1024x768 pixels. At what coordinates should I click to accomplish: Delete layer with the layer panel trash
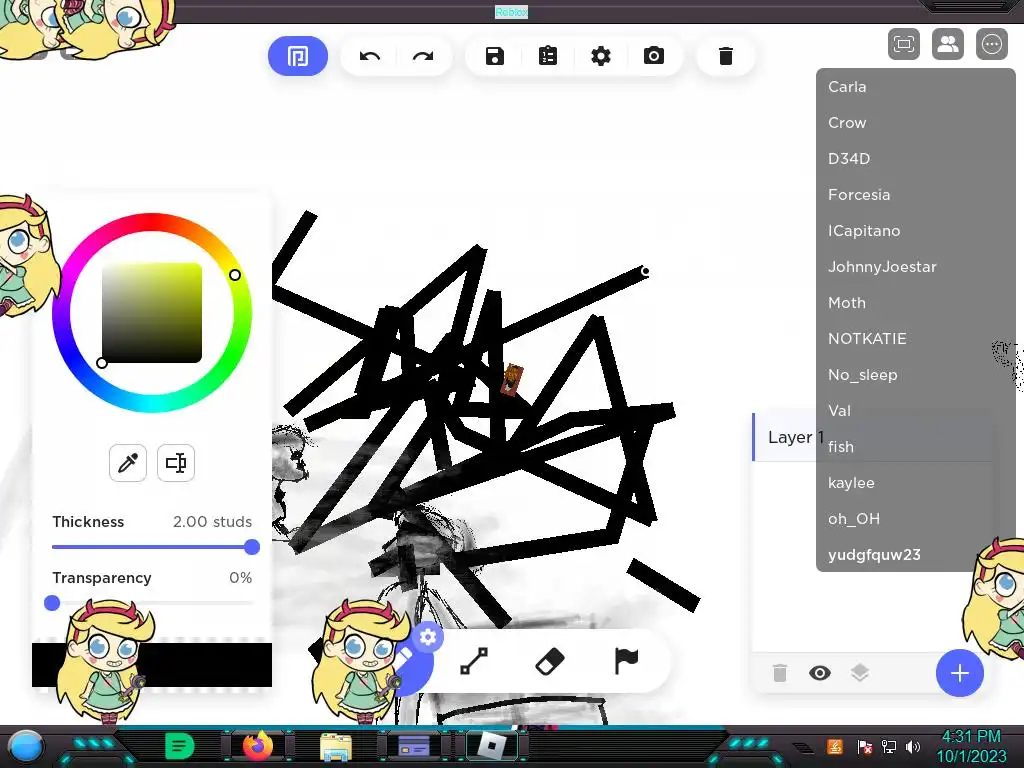[780, 673]
